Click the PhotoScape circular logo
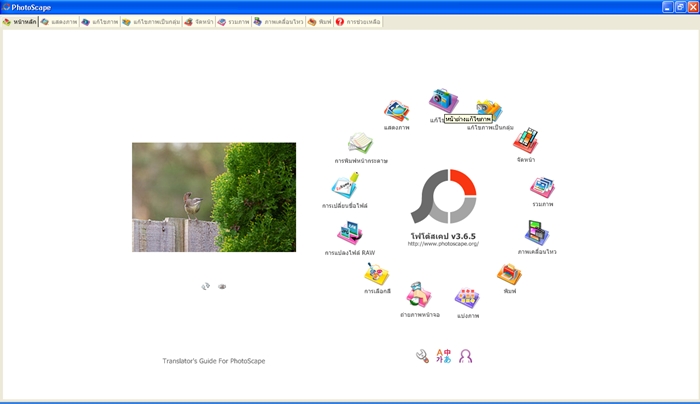Viewport: 700px width, 404px height. pos(444,196)
